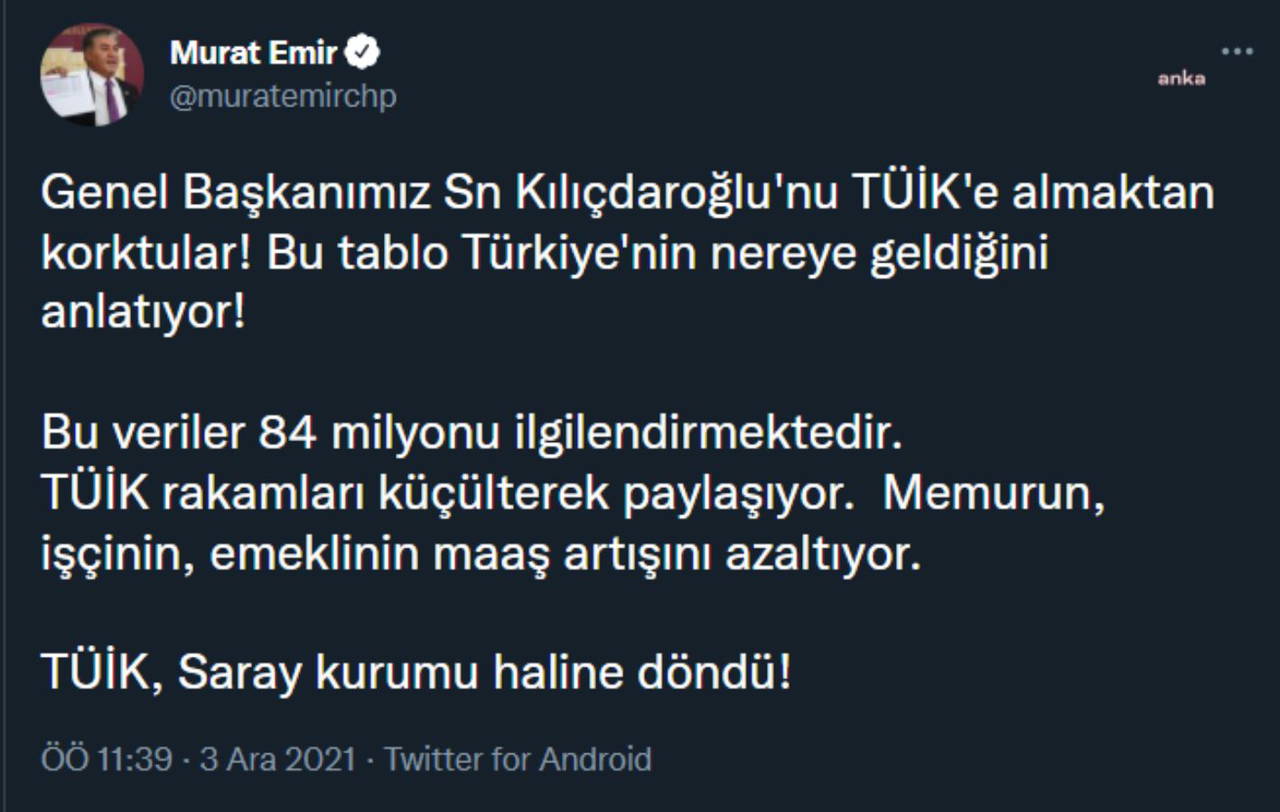This screenshot has height=812, width=1280.
Task: Click the ÖÖ 11:39 timestamp
Action: point(107,759)
